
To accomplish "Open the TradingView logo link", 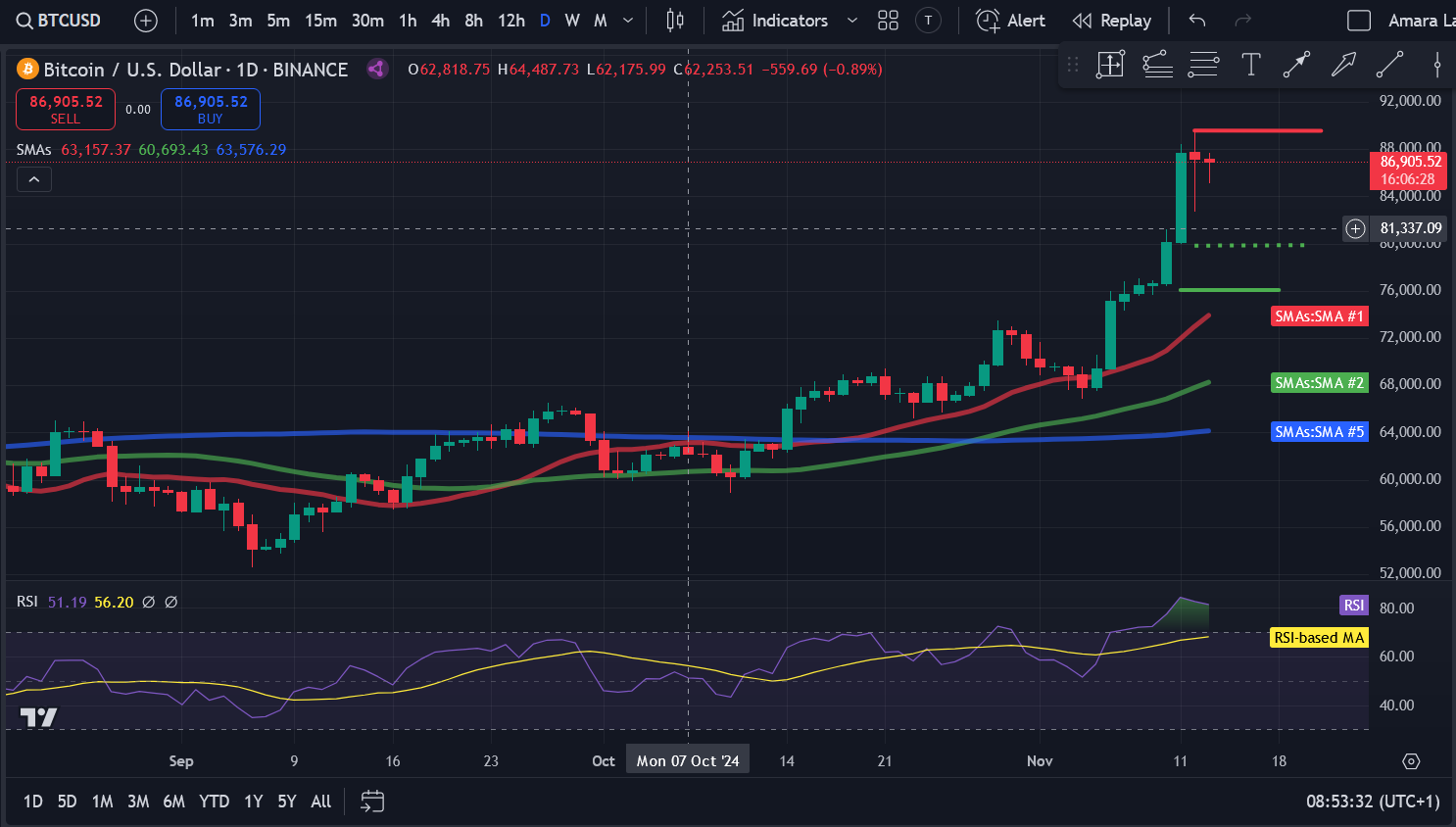I will [39, 717].
